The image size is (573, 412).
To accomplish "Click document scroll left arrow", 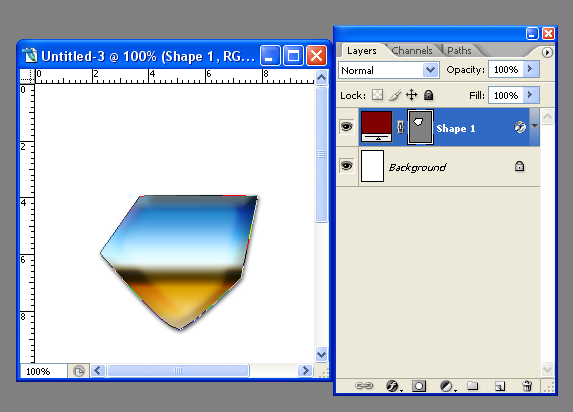I will [98, 371].
